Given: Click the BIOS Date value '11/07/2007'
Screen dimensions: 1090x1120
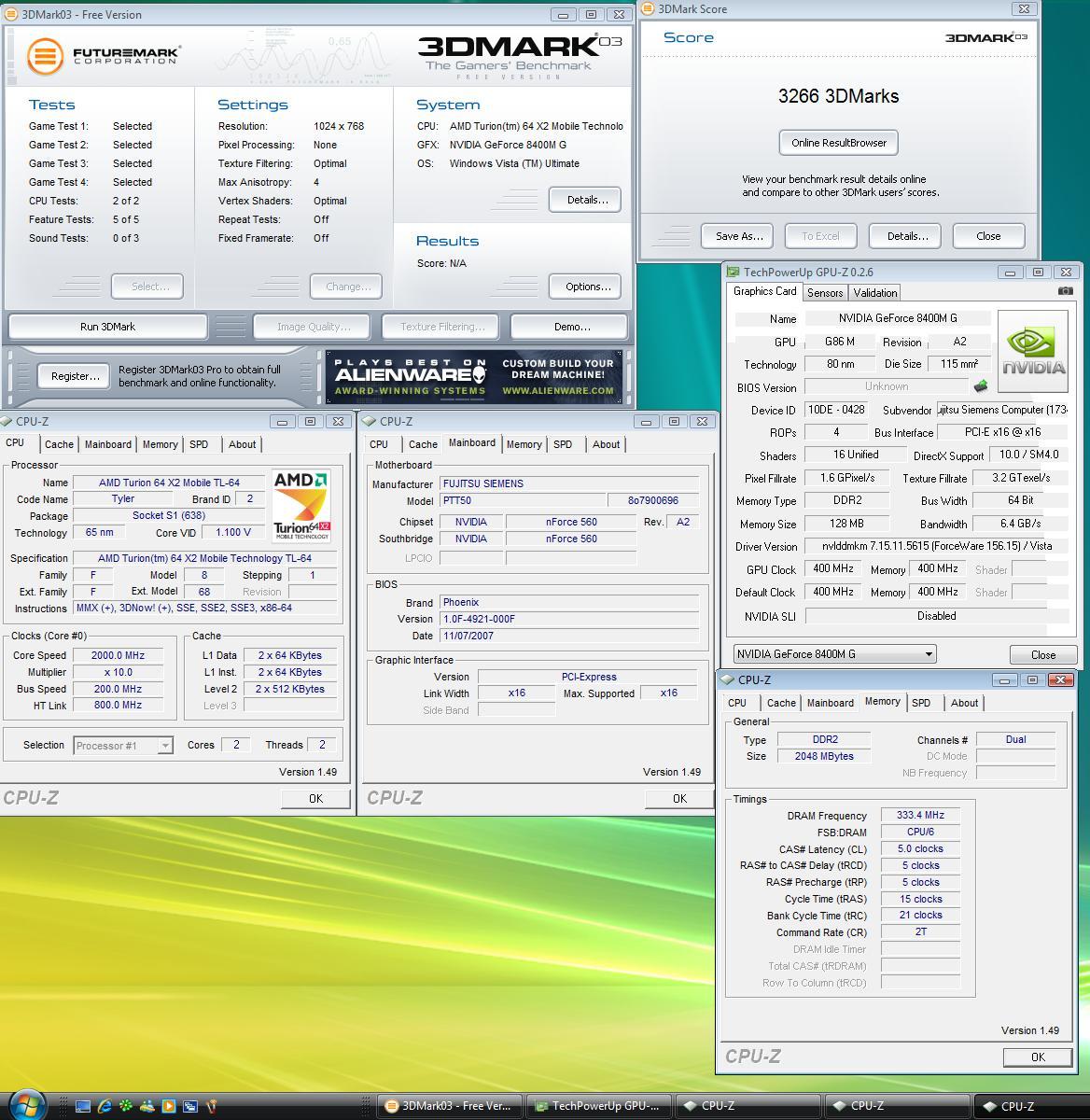Looking at the screenshot, I should (569, 636).
